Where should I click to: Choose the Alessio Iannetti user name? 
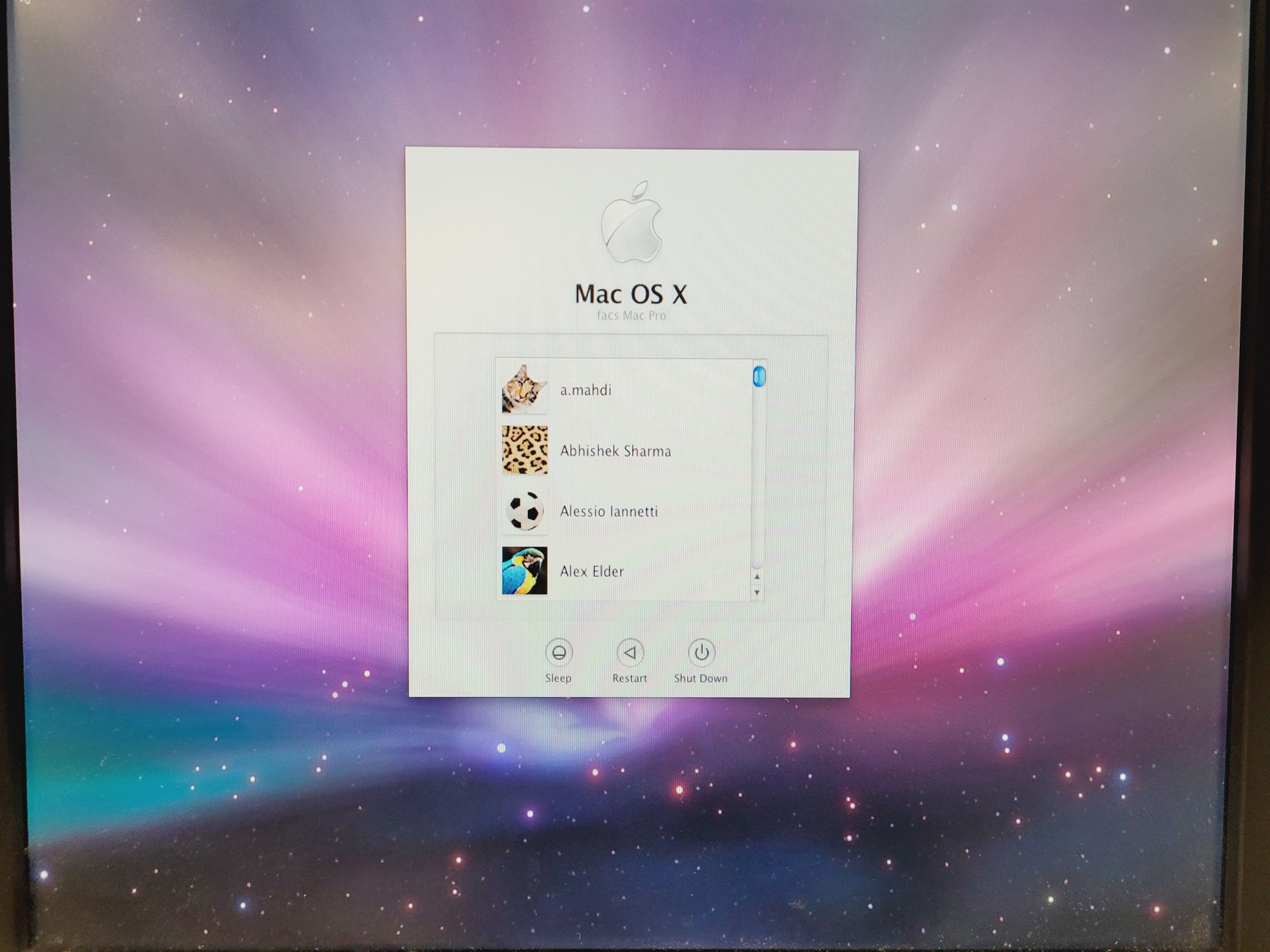(x=609, y=511)
